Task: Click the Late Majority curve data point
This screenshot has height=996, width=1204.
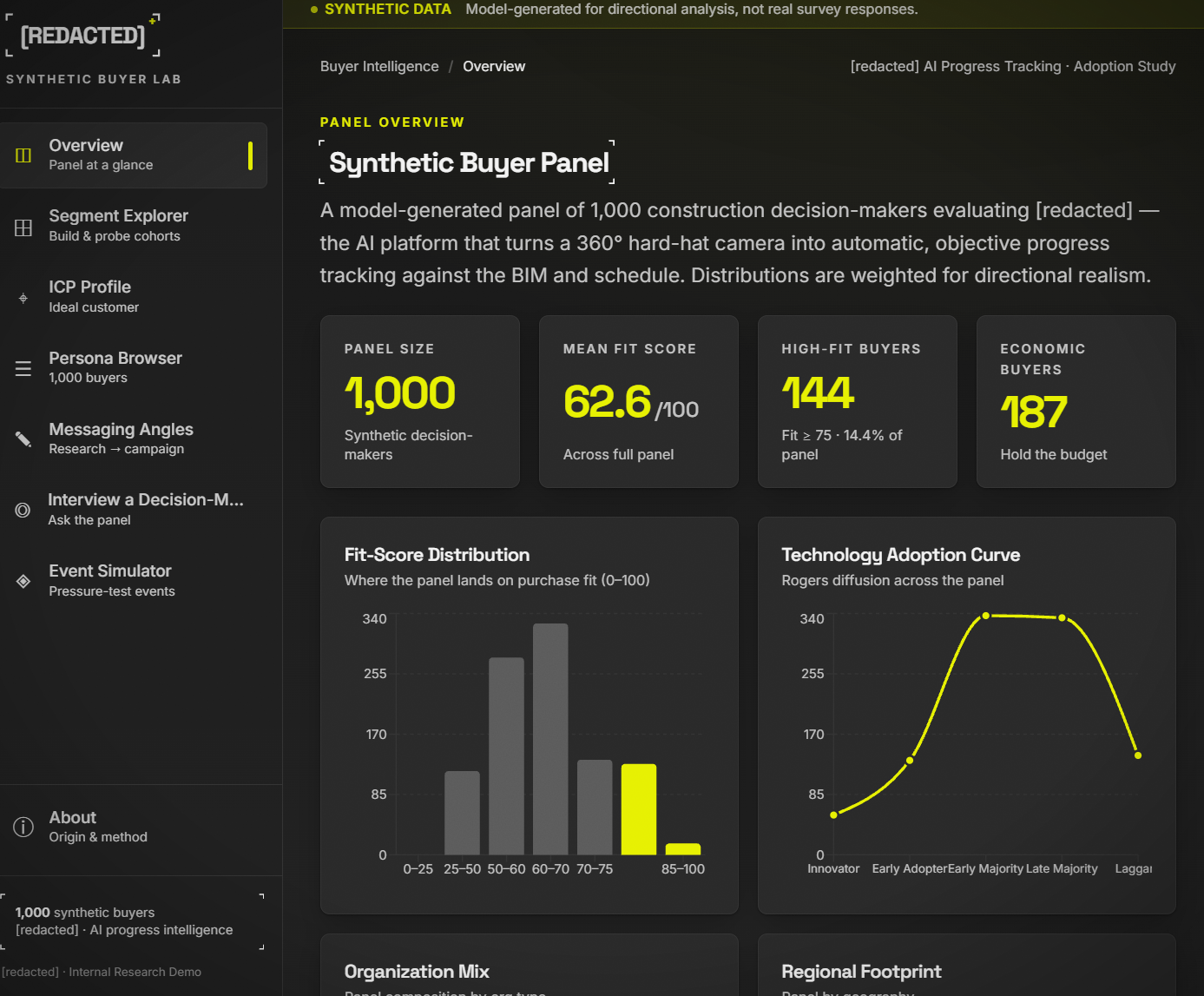Action: (1062, 617)
